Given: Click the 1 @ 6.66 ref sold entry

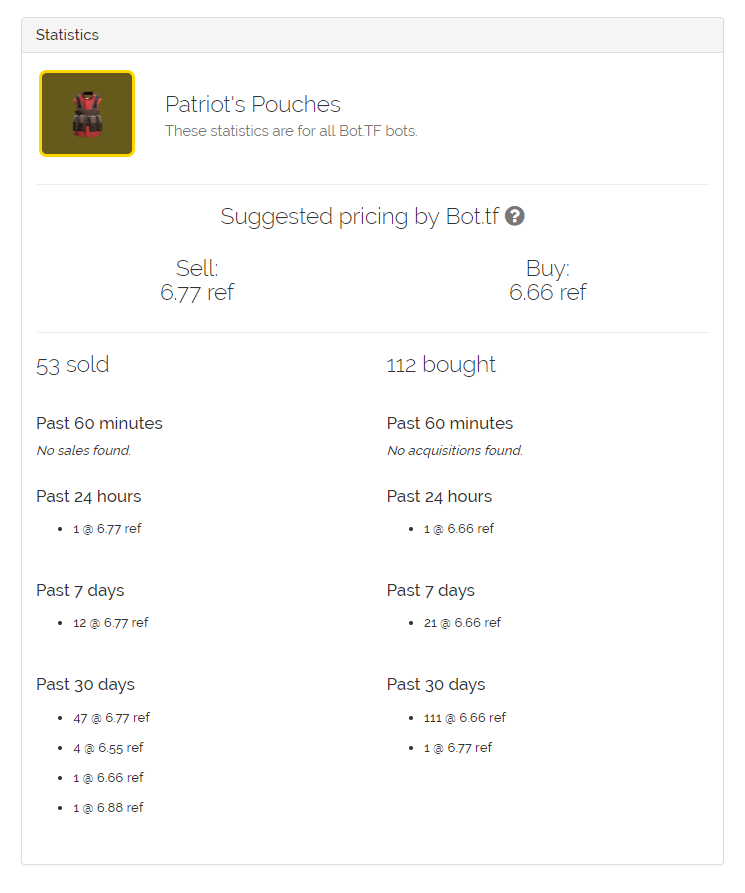Looking at the screenshot, I should [x=108, y=777].
